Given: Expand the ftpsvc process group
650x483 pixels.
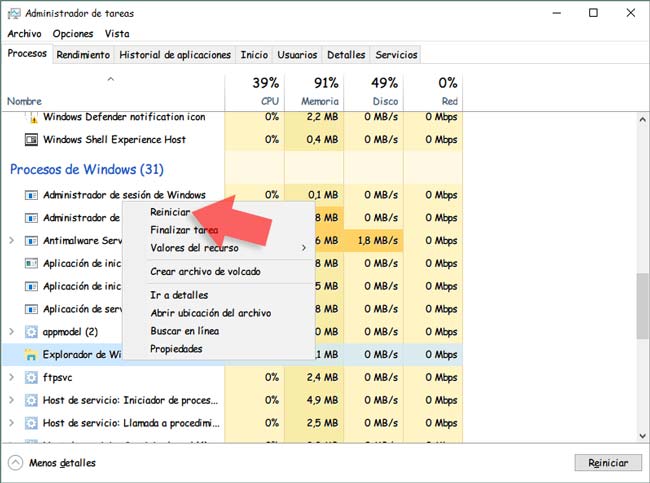Looking at the screenshot, I should click(x=12, y=377).
